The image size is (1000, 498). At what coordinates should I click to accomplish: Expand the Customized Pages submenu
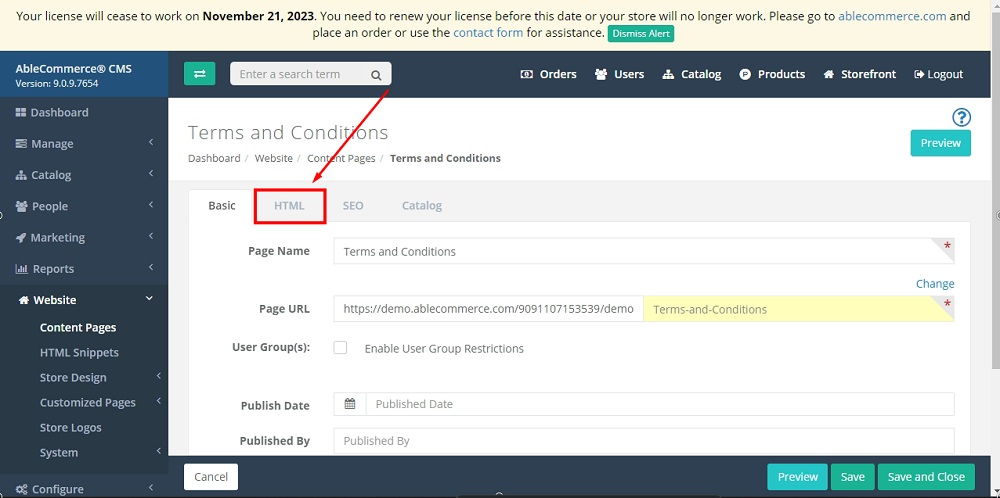(158, 402)
